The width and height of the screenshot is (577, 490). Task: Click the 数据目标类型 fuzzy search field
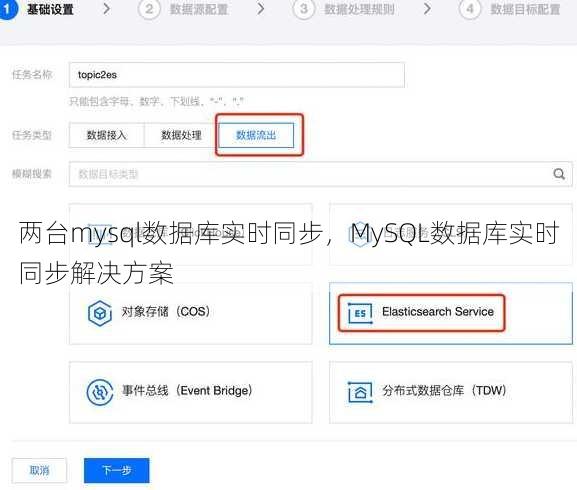(x=320, y=174)
